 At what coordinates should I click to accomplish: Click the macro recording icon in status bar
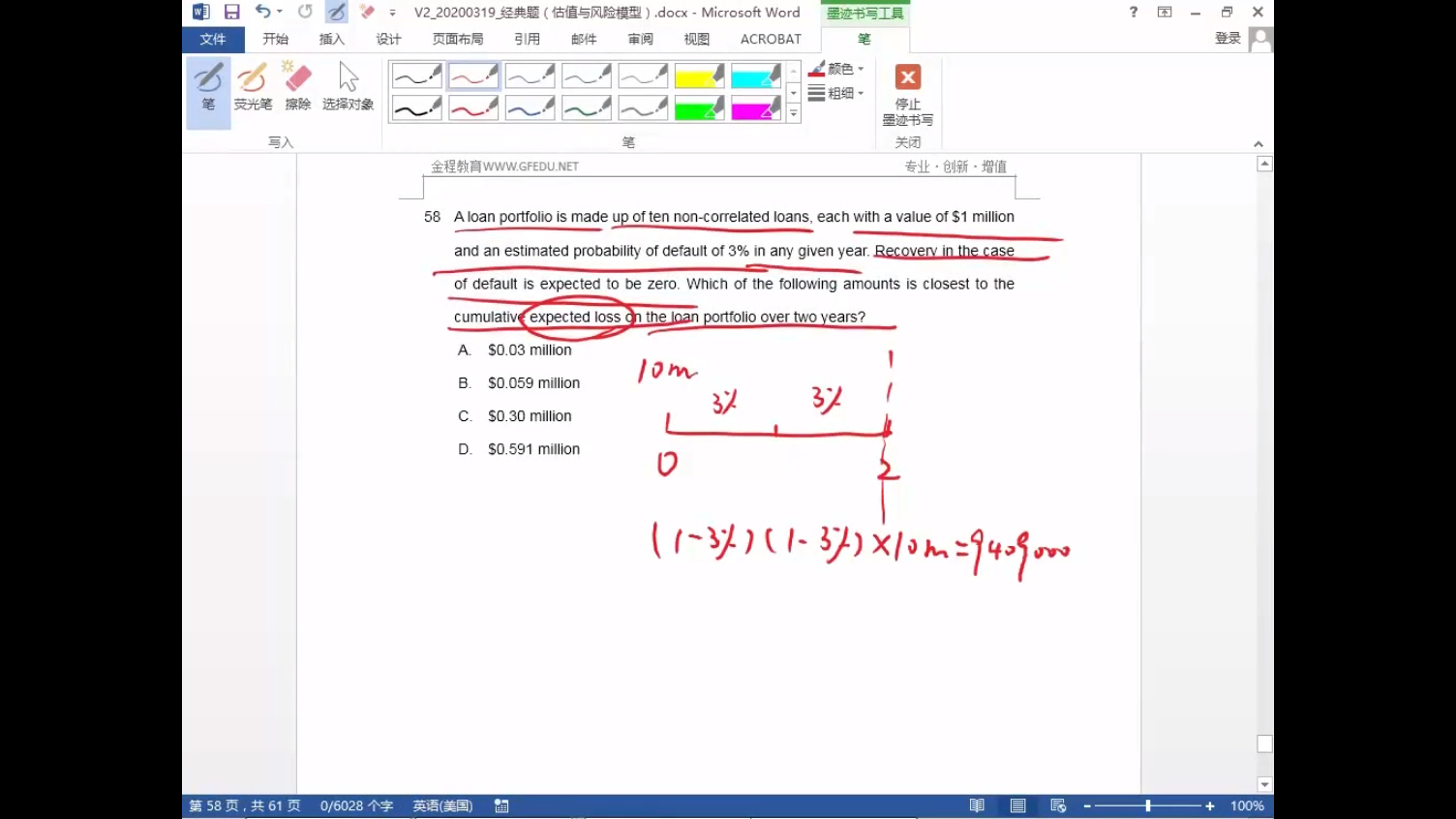501,805
